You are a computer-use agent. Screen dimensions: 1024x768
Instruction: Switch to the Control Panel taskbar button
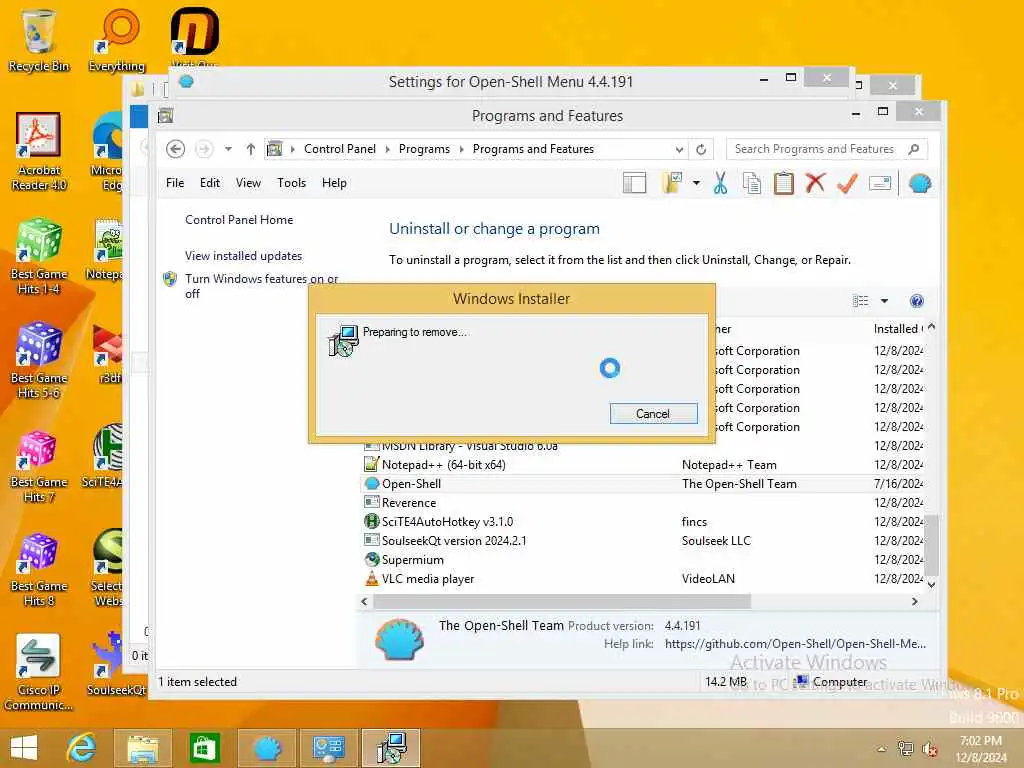[328, 748]
